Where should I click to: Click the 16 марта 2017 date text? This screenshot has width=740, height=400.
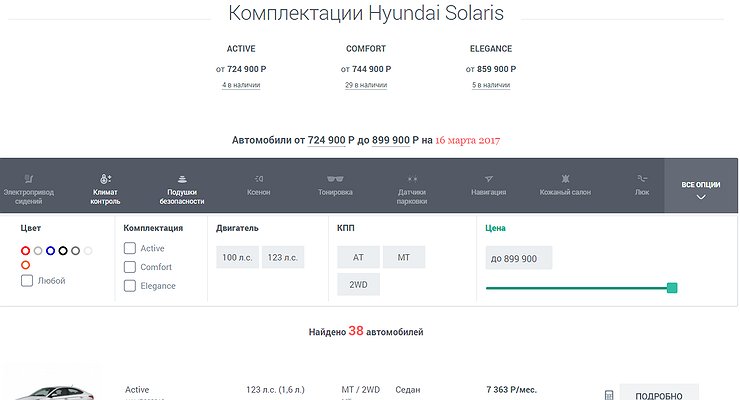(467, 140)
